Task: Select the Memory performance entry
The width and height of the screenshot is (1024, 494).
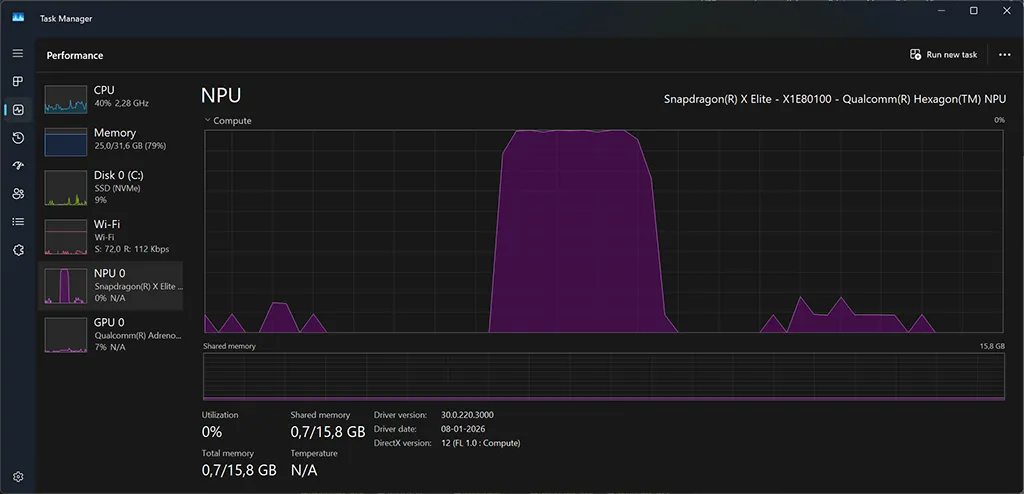Action: 110,140
